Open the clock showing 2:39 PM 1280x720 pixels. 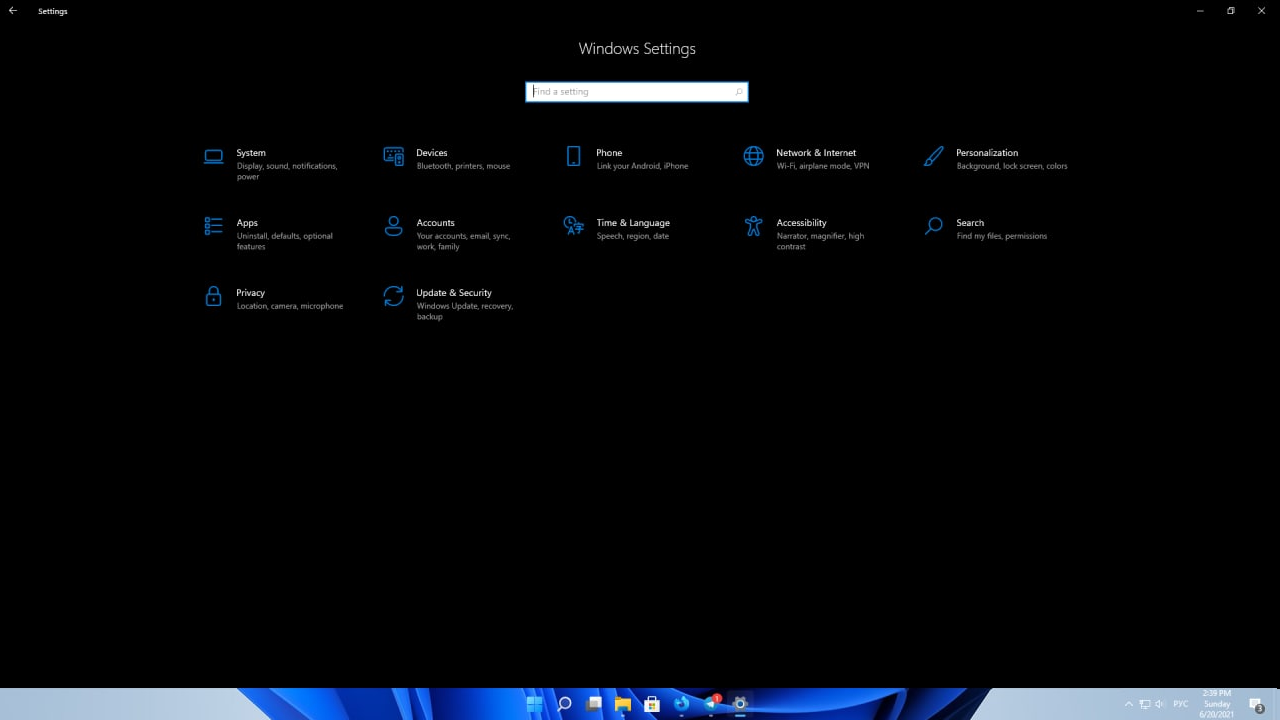(x=1217, y=704)
